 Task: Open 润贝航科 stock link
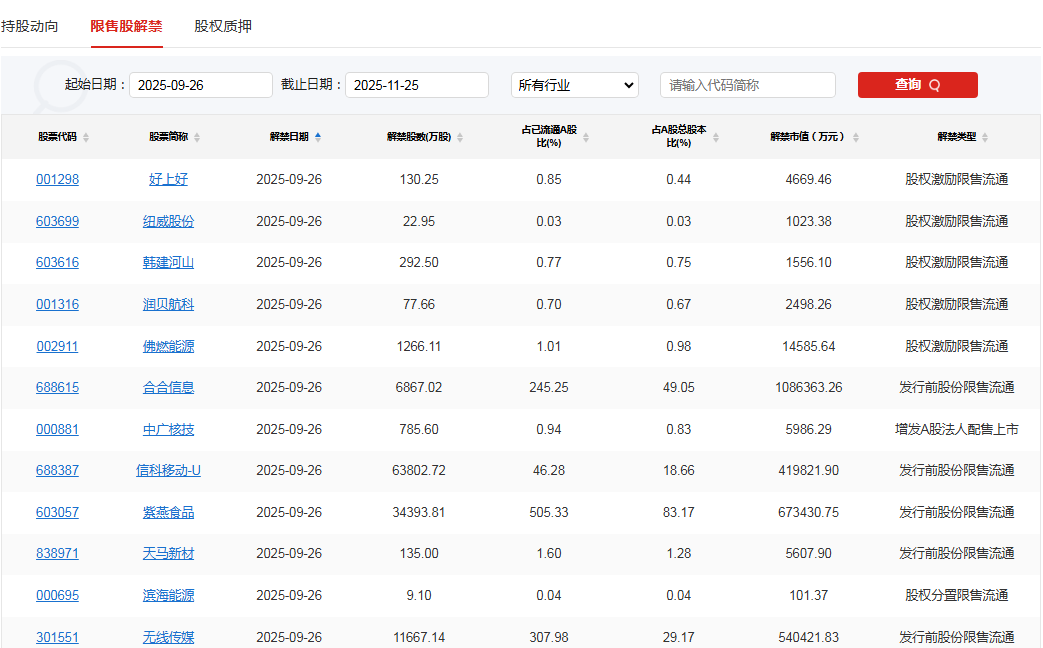click(168, 305)
